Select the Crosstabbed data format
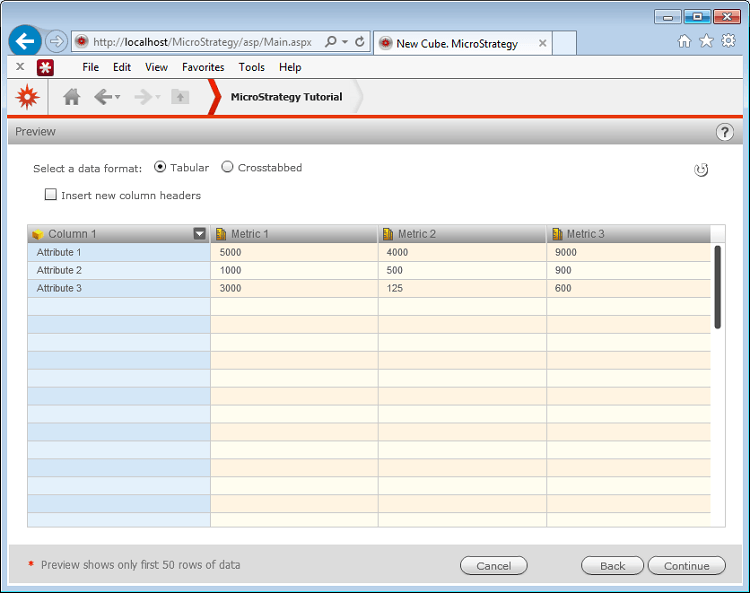This screenshot has width=750, height=593. pyautogui.click(x=228, y=167)
